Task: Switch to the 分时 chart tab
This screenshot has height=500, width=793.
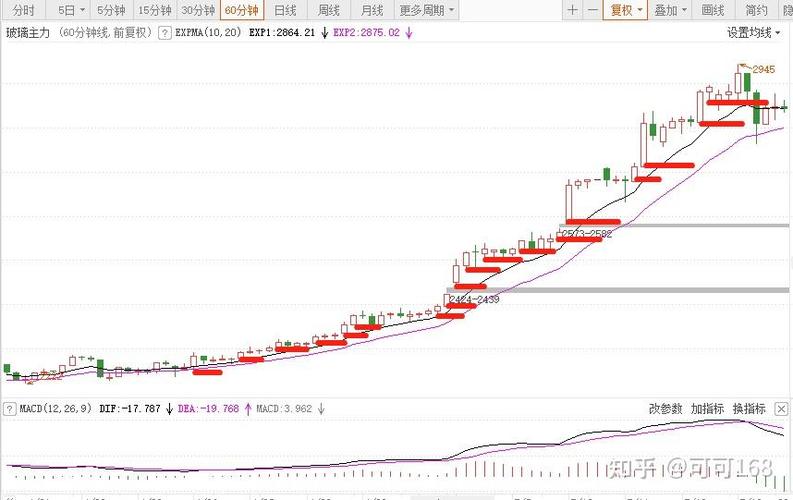Action: (x=23, y=10)
